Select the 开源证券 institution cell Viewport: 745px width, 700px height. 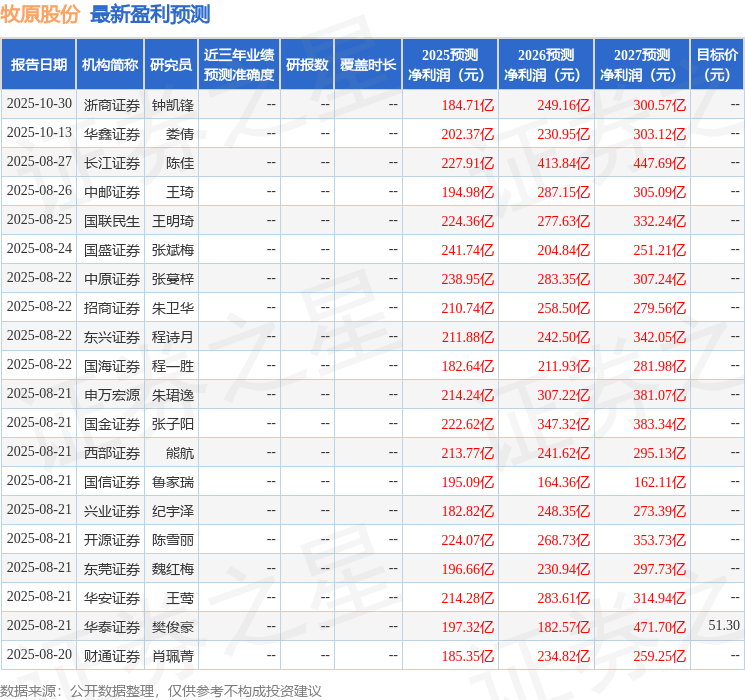tap(112, 540)
